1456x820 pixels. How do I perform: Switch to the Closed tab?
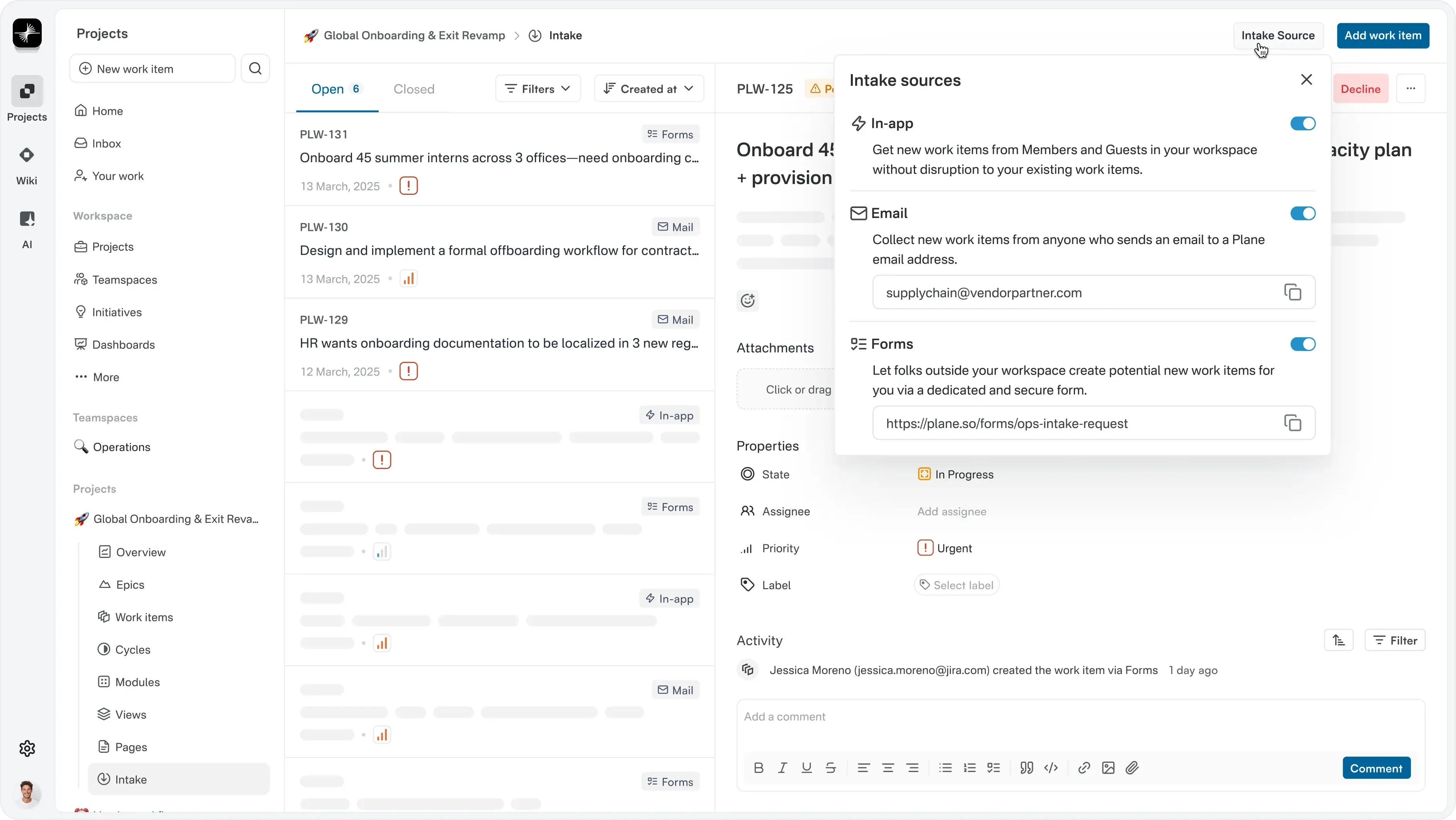[x=414, y=89]
